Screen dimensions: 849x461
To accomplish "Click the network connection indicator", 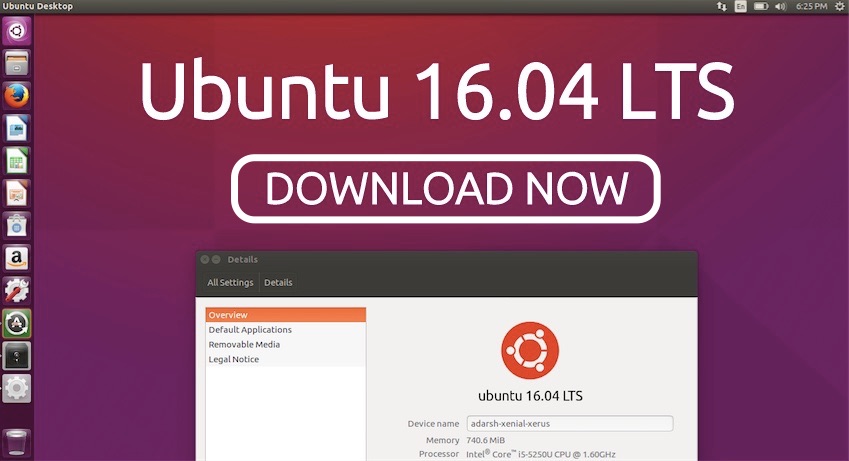I will coord(721,7).
